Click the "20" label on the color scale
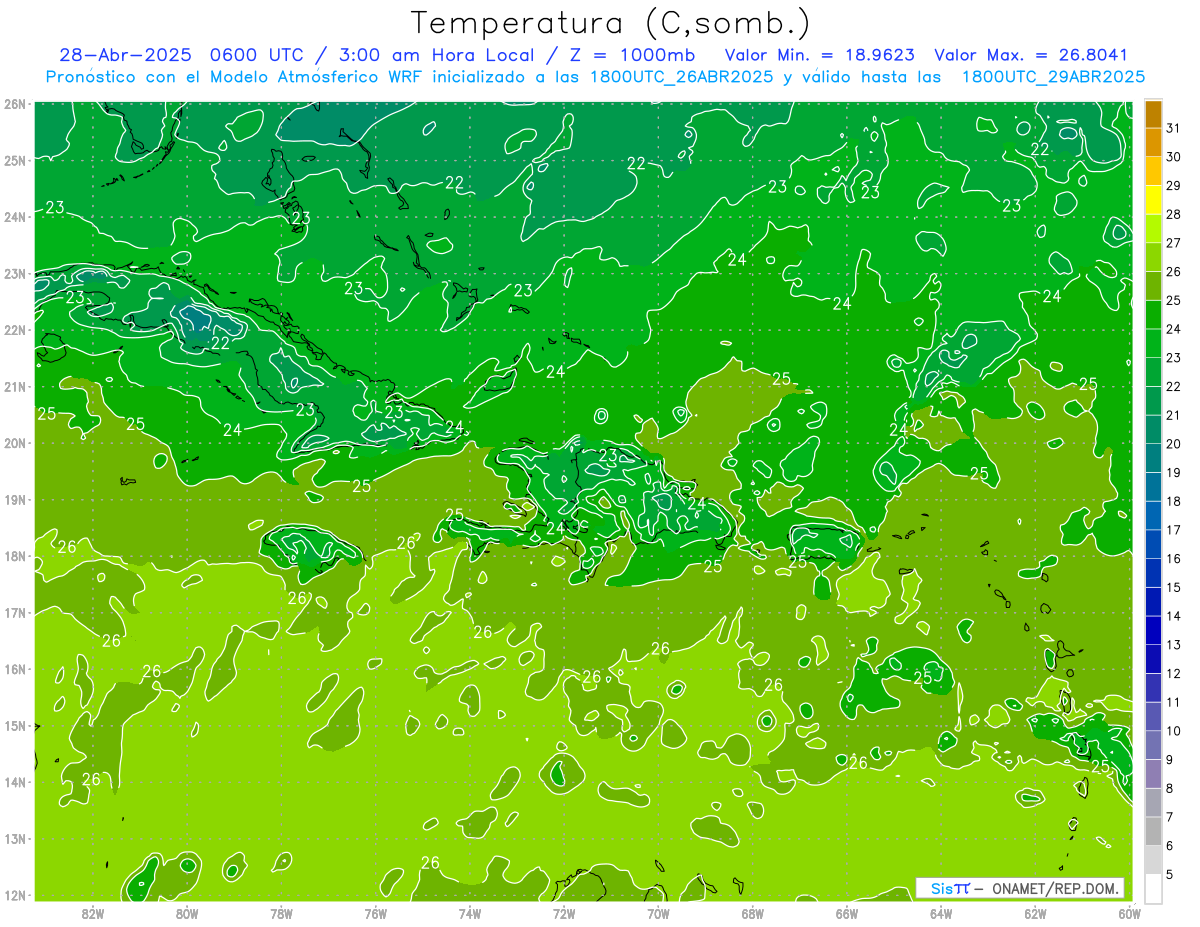Screen dimensions: 1200x927 click(x=1173, y=443)
